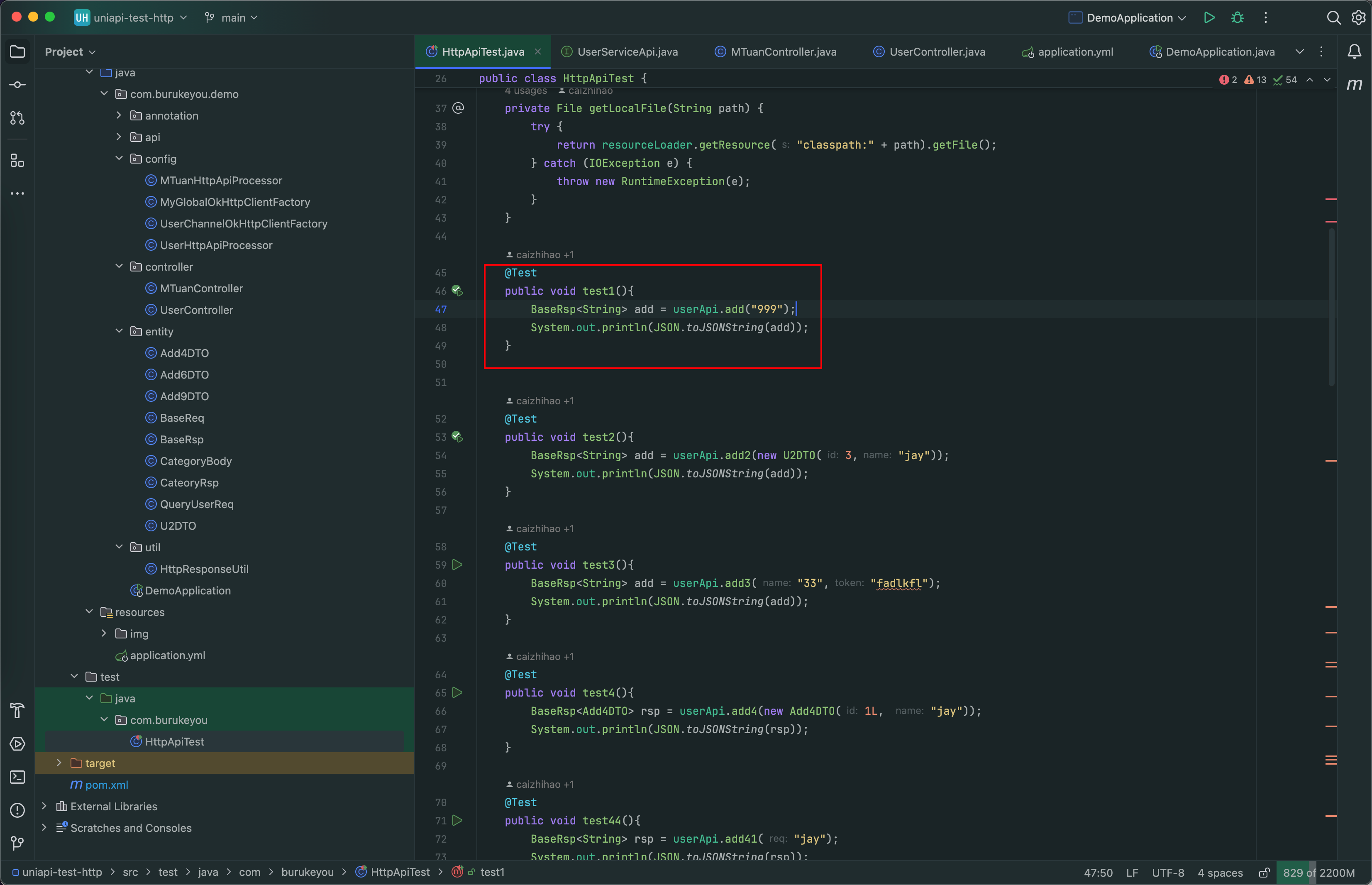Open the Maven tool window icon
Image resolution: width=1372 pixels, height=885 pixels.
[x=1354, y=85]
